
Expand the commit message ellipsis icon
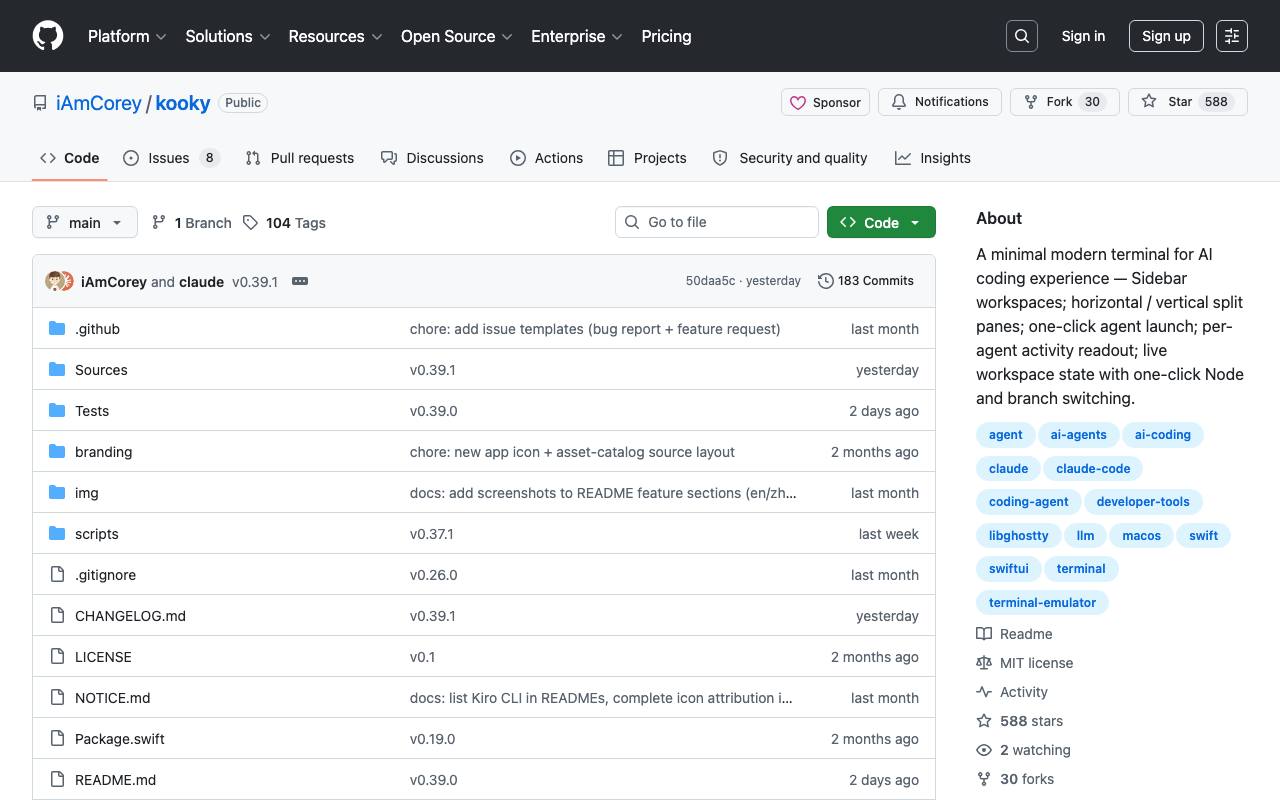point(300,281)
